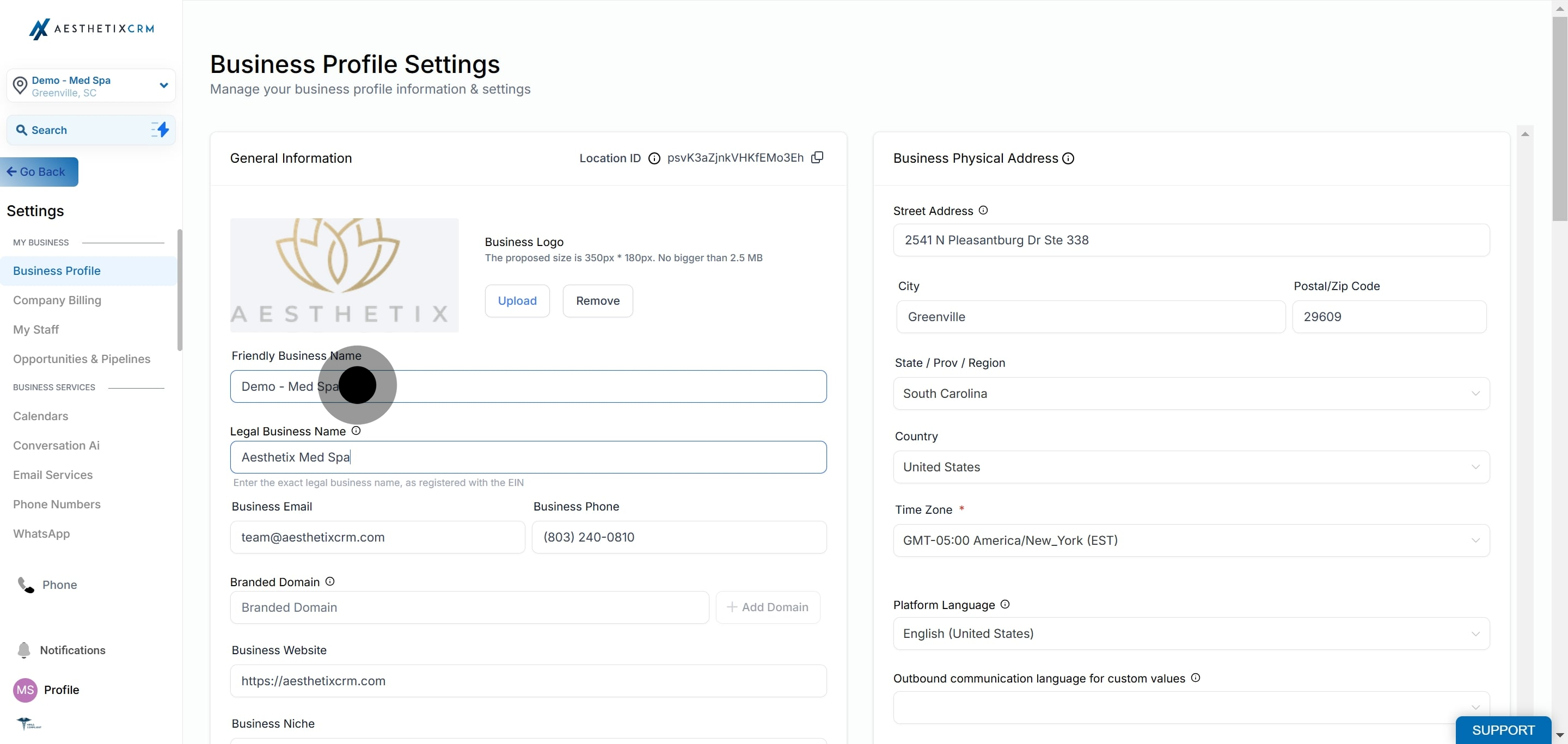The width and height of the screenshot is (1568, 744).
Task: Click the Business Physical Address info icon
Action: [1068, 159]
